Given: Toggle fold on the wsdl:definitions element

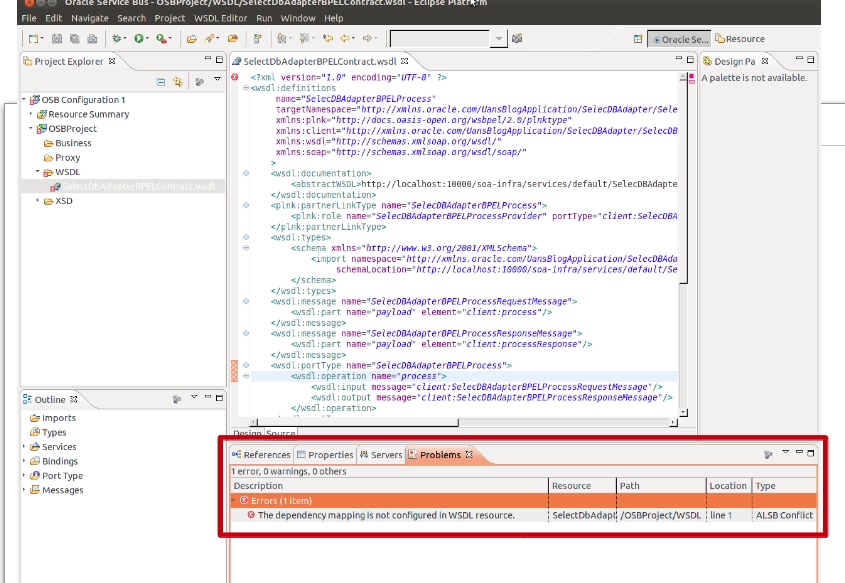Looking at the screenshot, I should click(x=246, y=88).
